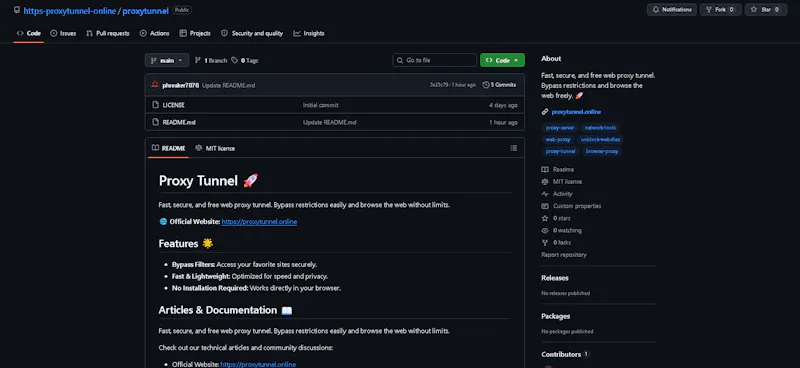Screen dimensions: 800x368
Task: Open Official Website link https://proxytunnel.online
Action: pos(259,222)
